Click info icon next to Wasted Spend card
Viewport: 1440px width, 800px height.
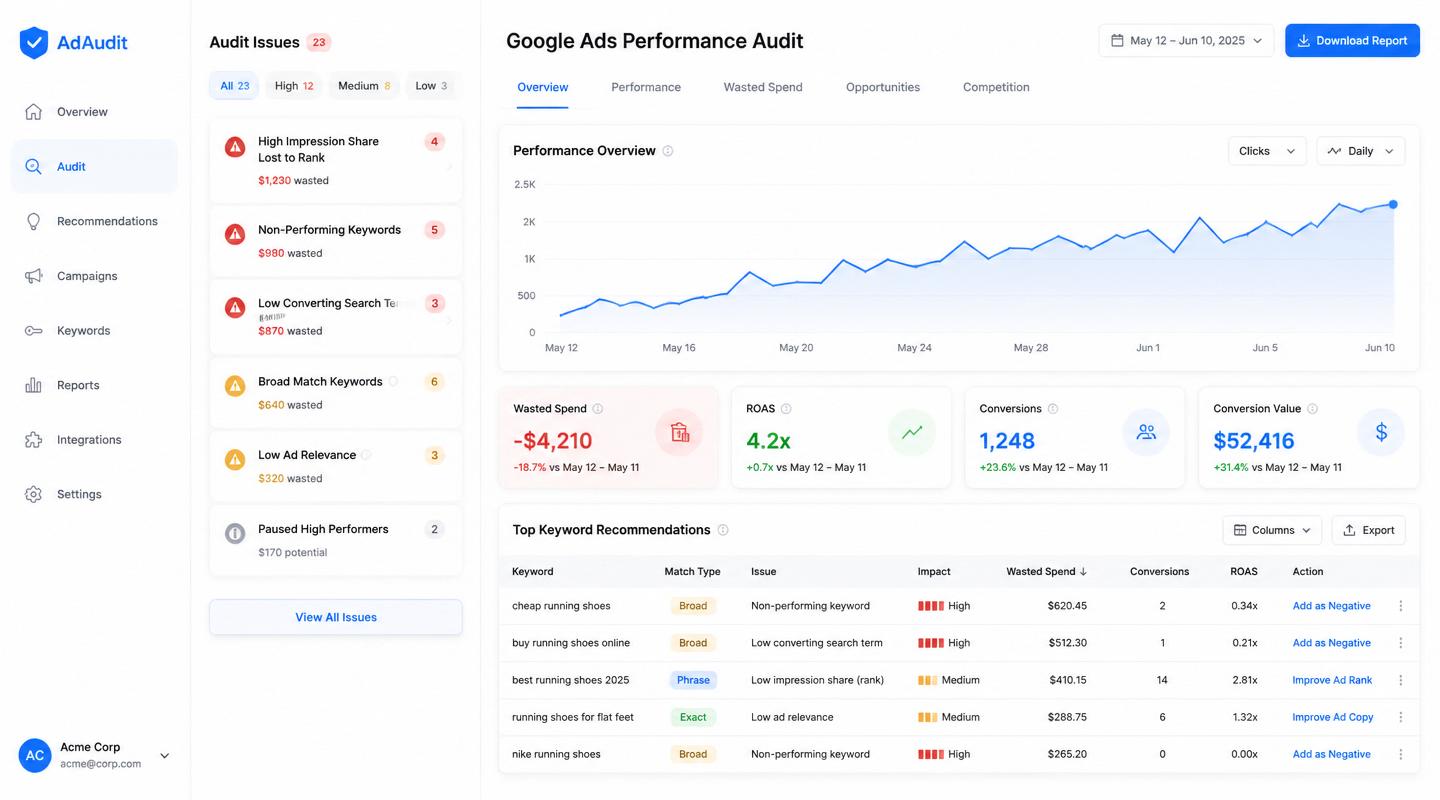click(x=598, y=409)
